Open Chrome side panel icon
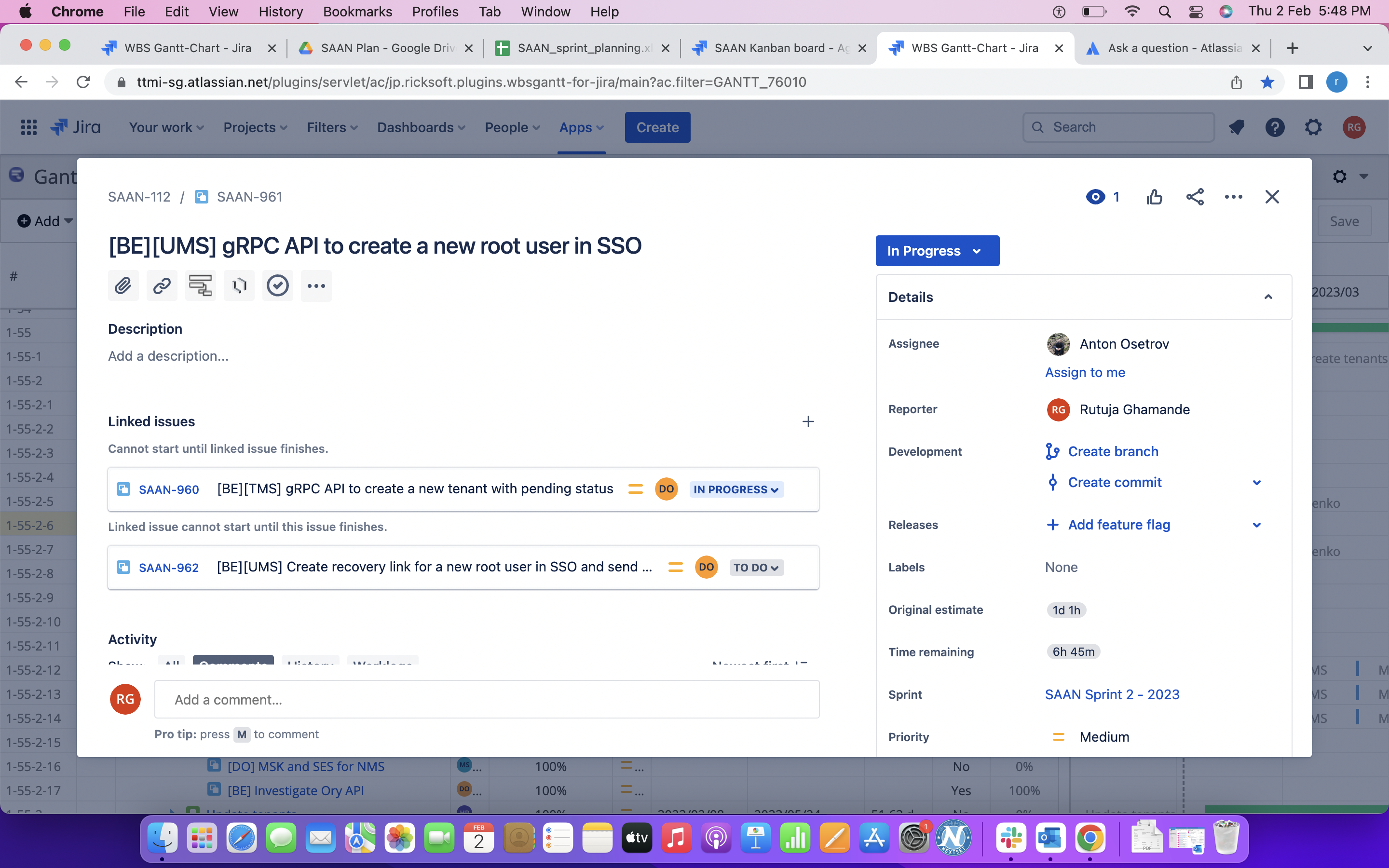Image resolution: width=1389 pixels, height=868 pixels. click(x=1306, y=82)
